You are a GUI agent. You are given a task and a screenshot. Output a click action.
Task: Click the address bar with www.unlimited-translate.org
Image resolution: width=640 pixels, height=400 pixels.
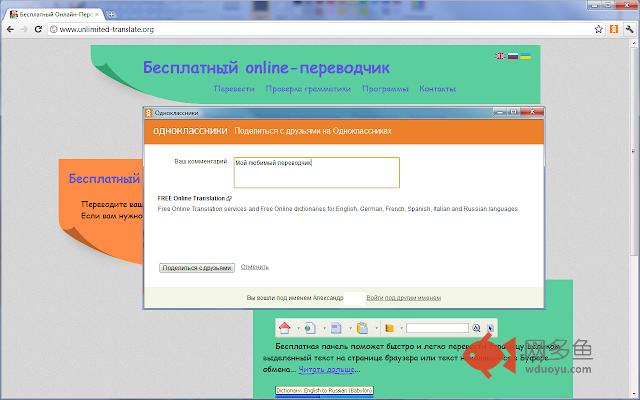(x=320, y=29)
